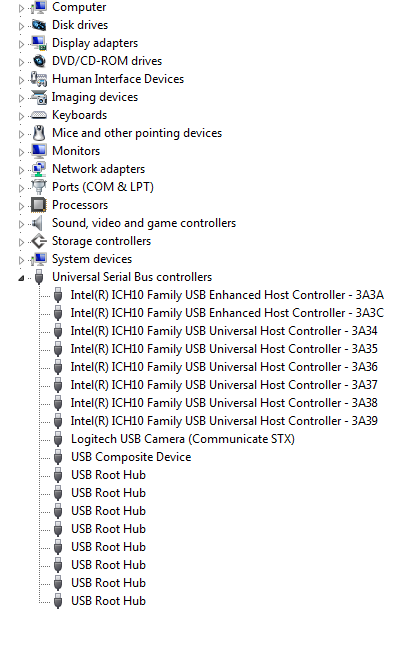Select the USB Enhanced Host Controller - 3A3A entry

[227, 295]
